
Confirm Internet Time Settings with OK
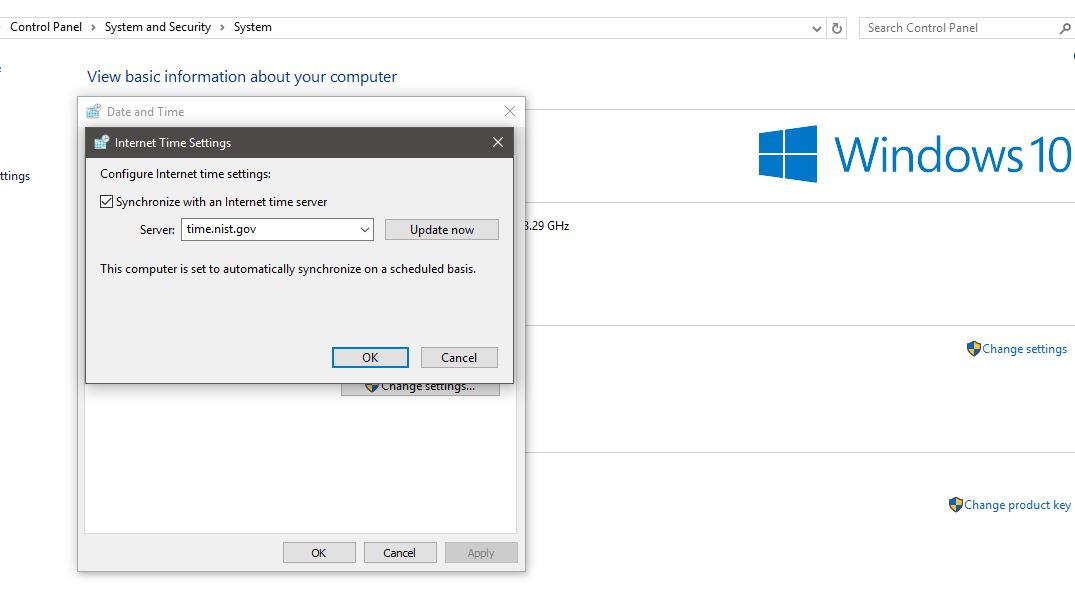370,357
